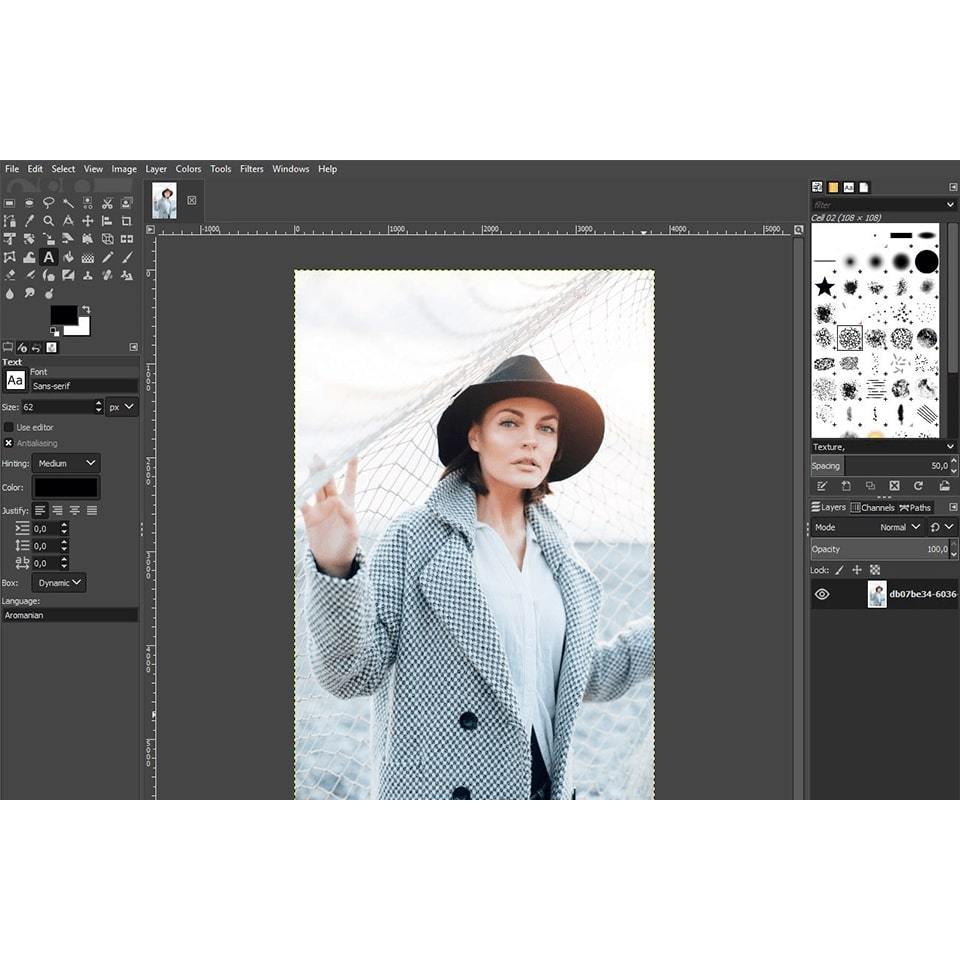
Task: Switch to the Channels tab
Action: (872, 507)
